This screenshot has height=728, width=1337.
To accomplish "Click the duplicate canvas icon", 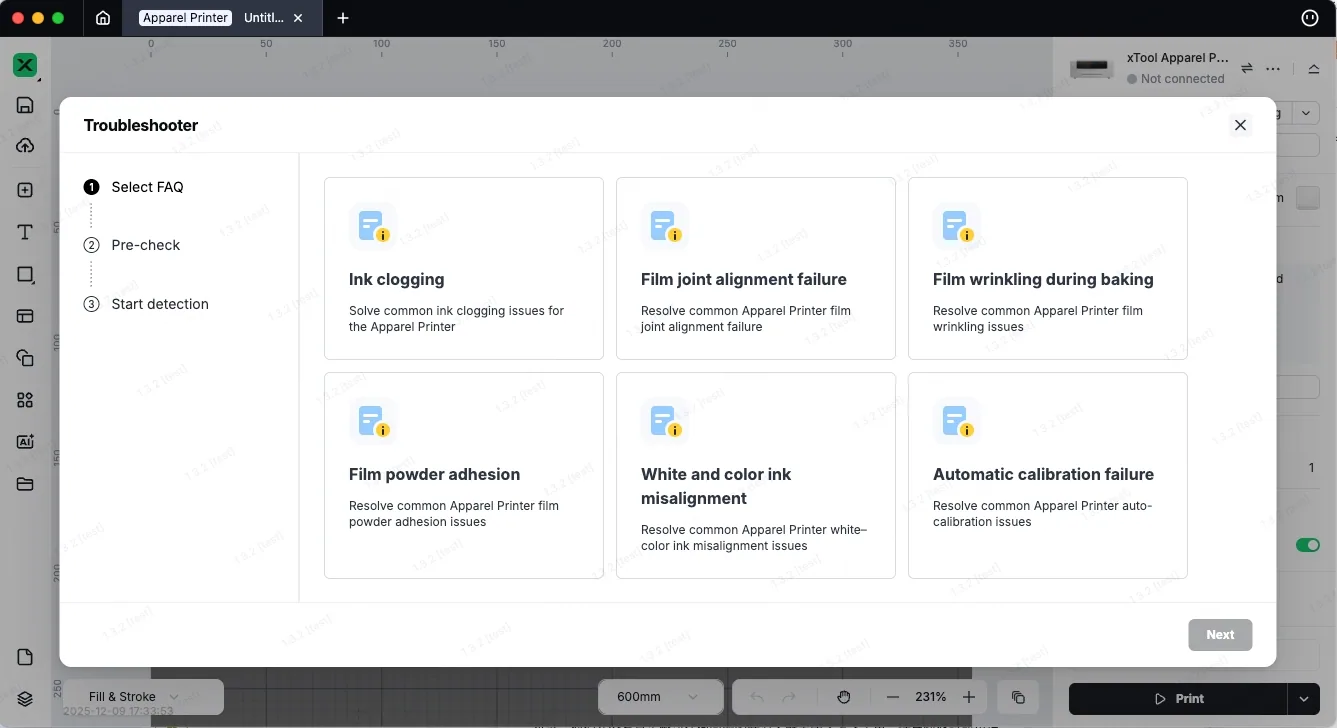I will pyautogui.click(x=1018, y=697).
